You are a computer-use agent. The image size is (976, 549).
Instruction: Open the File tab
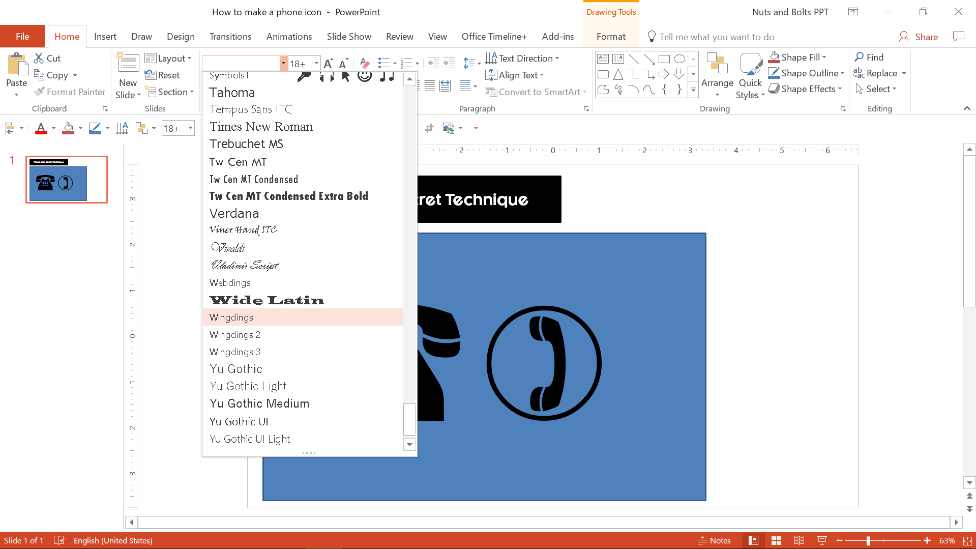coord(22,37)
